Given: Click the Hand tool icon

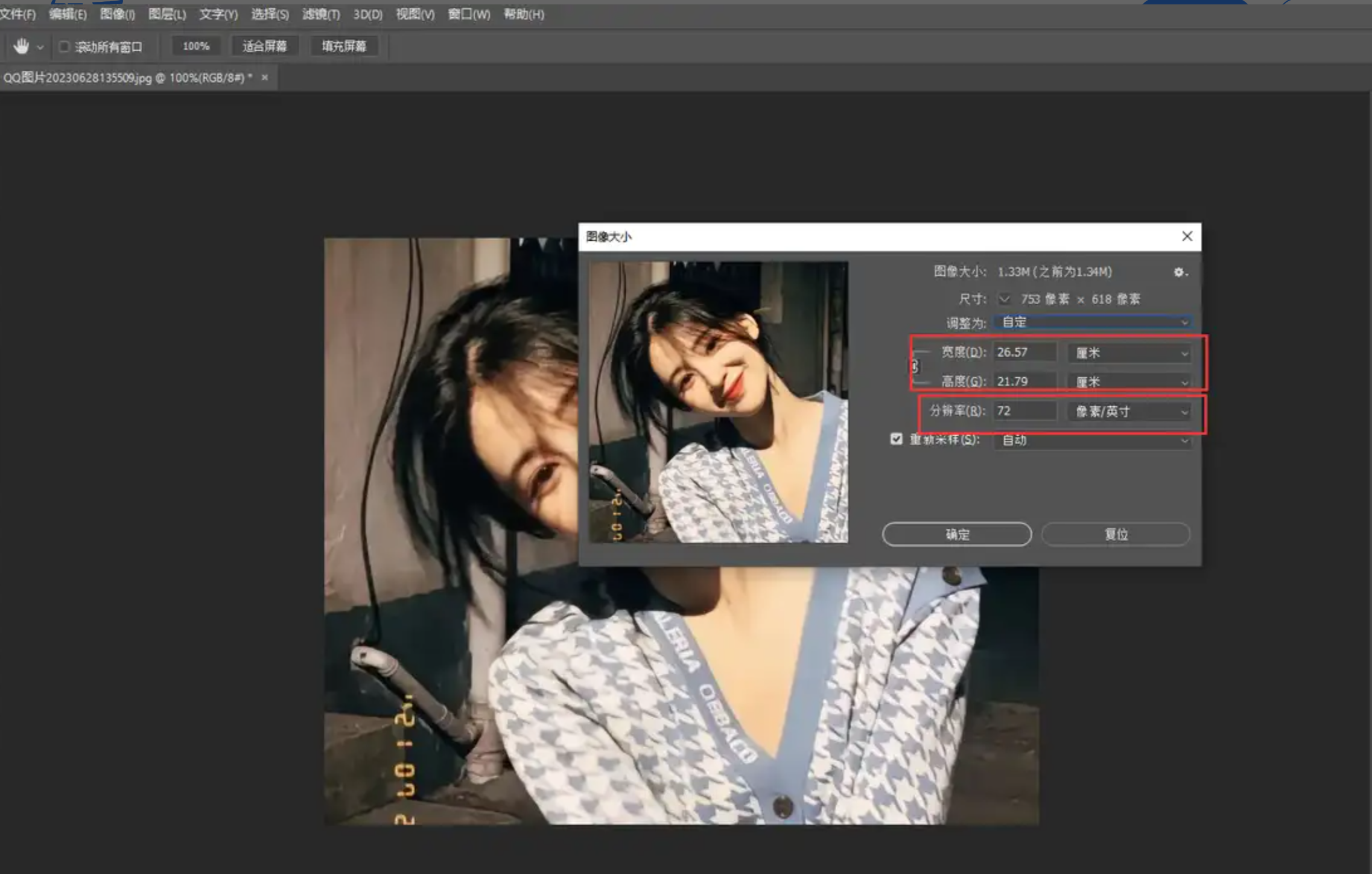Looking at the screenshot, I should click(x=22, y=46).
